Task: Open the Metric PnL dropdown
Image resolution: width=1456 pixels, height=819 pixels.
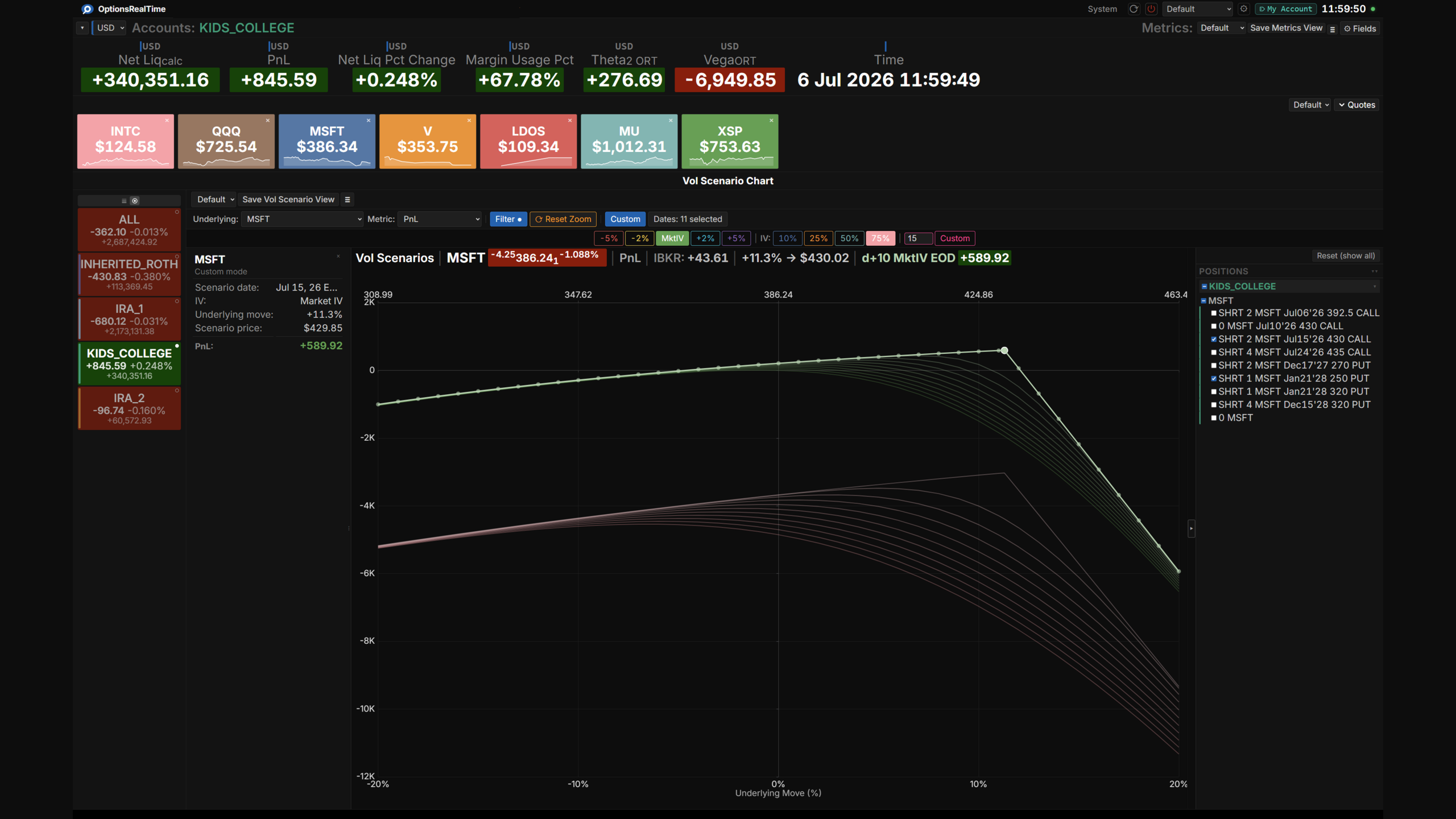Action: pyautogui.click(x=440, y=219)
